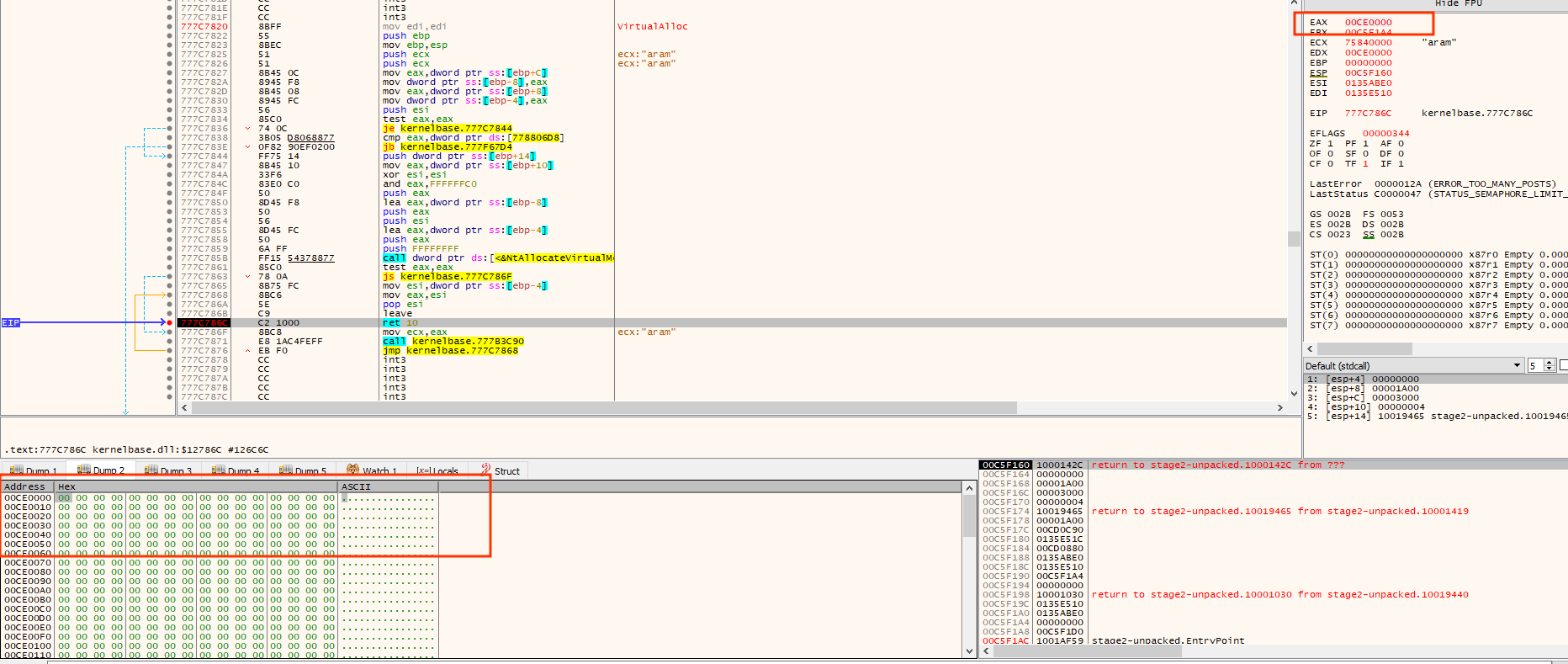Select the Struct tab
Screen dimensions: 1568x664
(x=501, y=471)
